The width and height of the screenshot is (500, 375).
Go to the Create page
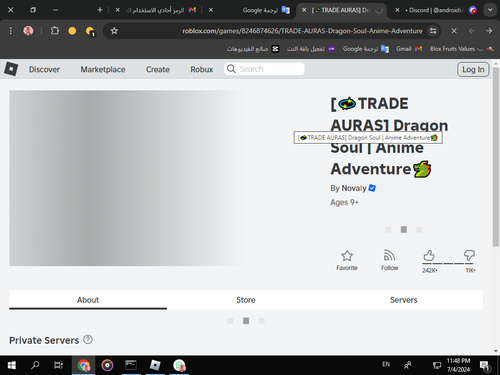click(158, 69)
